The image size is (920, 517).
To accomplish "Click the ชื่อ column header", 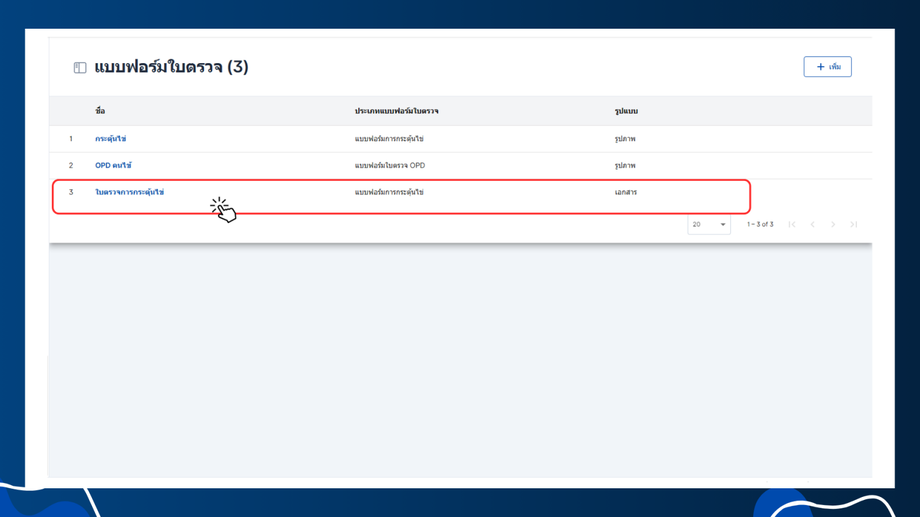I will click(x=100, y=111).
